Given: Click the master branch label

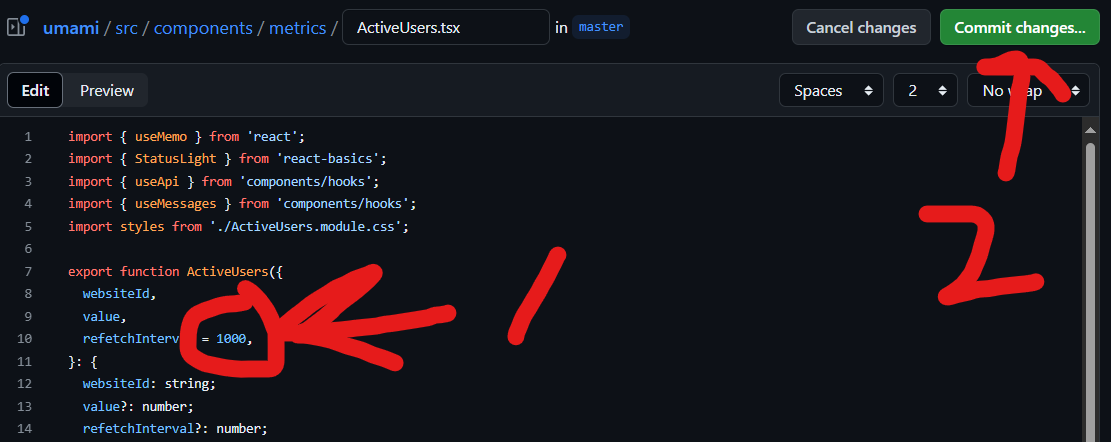Looking at the screenshot, I should [601, 27].
